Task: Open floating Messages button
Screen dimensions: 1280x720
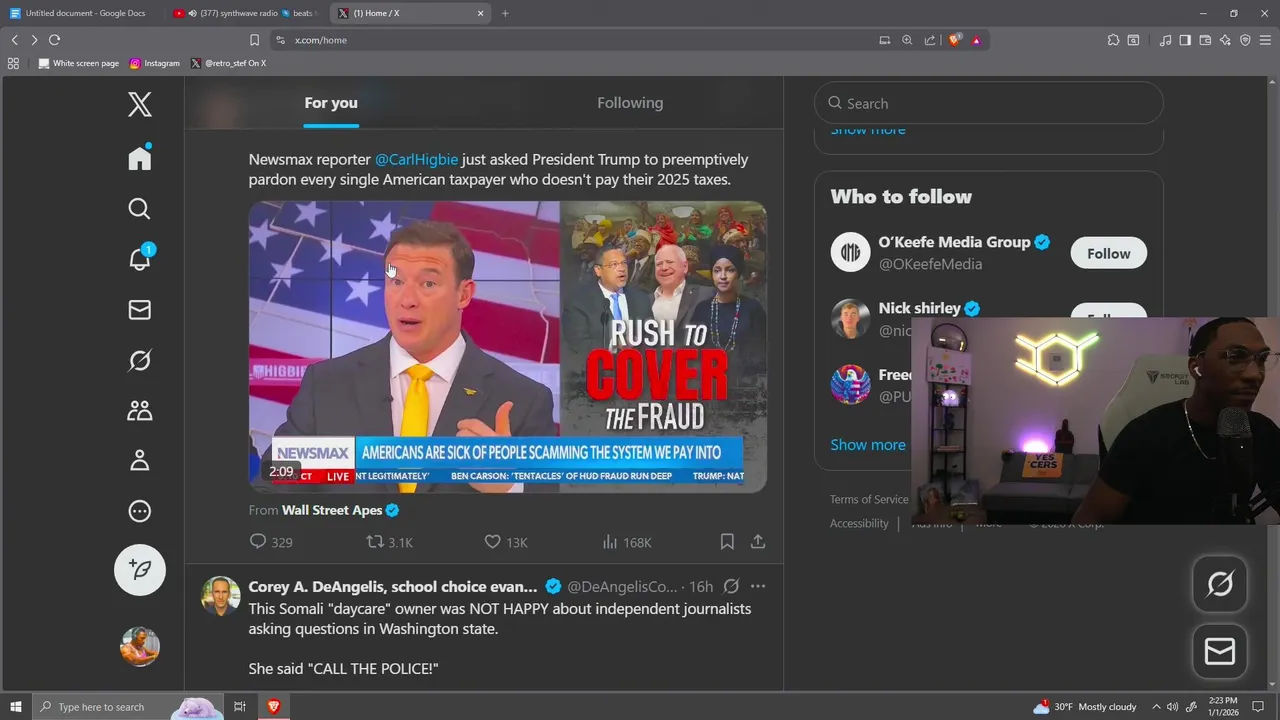Action: [x=1220, y=652]
